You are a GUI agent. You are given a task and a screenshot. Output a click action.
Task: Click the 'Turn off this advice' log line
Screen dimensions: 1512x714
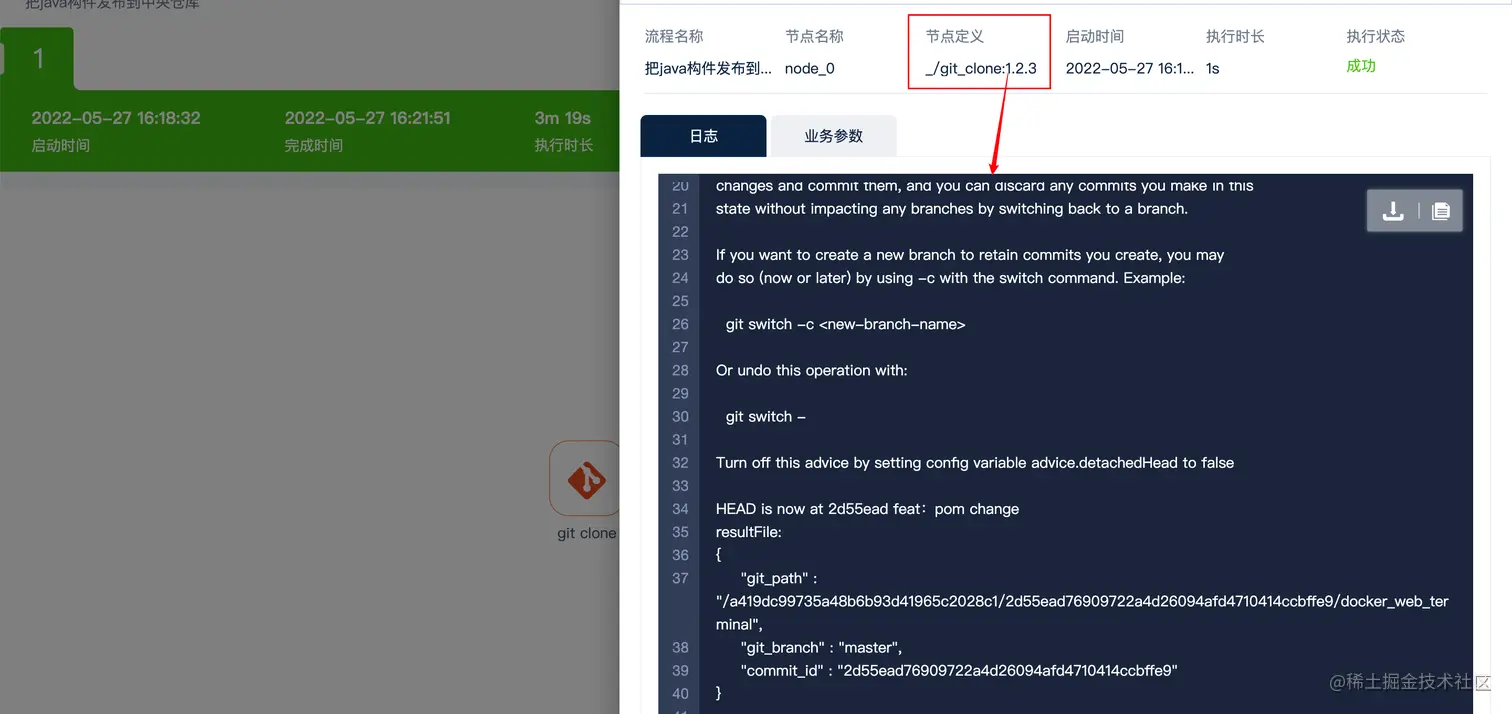(975, 462)
